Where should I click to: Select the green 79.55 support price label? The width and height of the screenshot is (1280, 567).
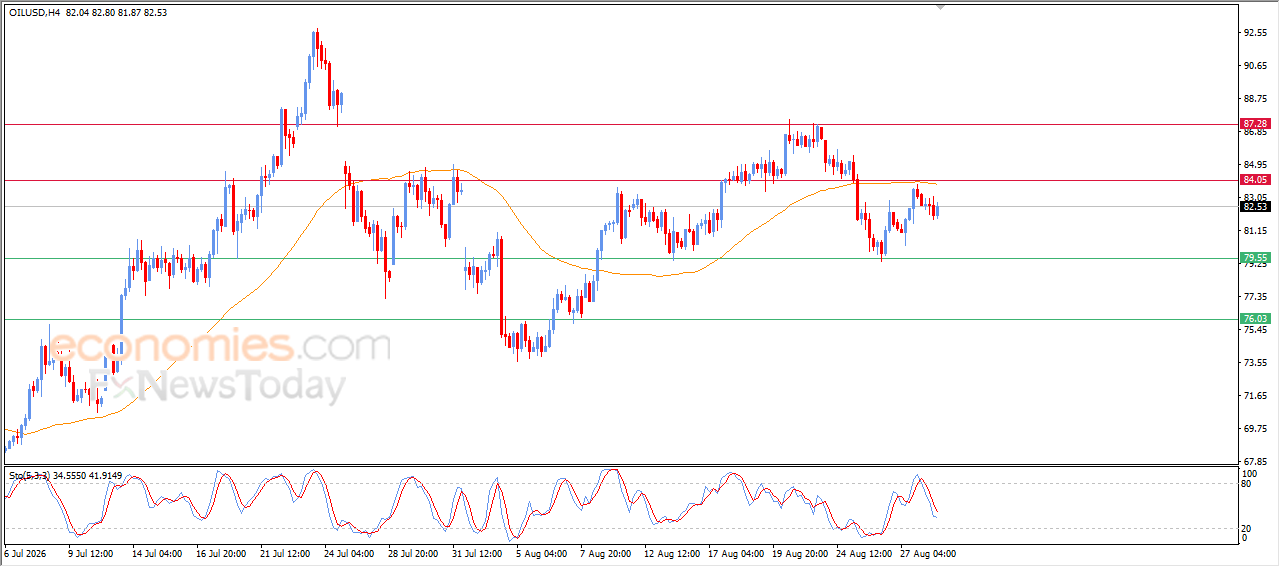1254,258
